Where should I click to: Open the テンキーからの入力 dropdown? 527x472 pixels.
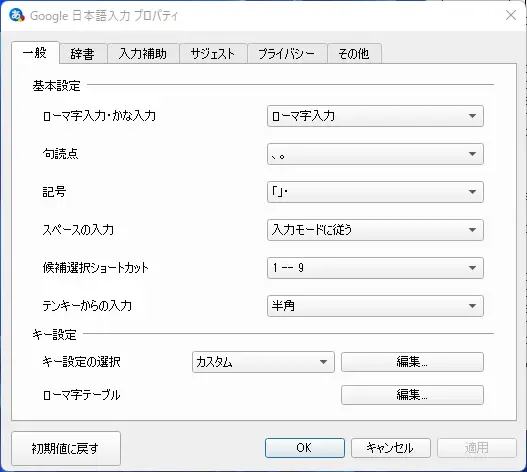pos(375,306)
